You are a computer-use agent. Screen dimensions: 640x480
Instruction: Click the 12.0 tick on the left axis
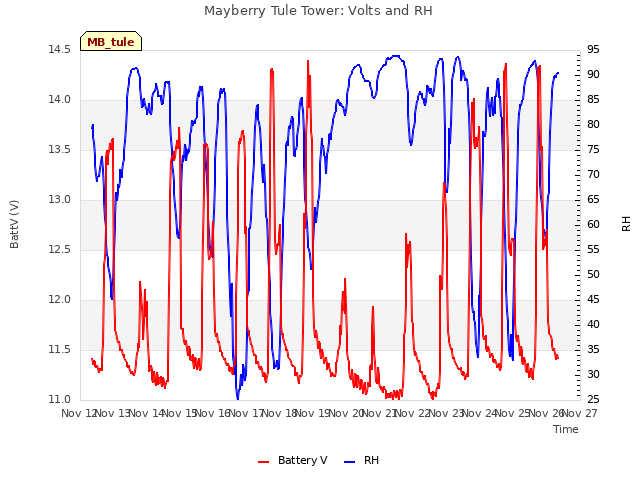(60, 300)
